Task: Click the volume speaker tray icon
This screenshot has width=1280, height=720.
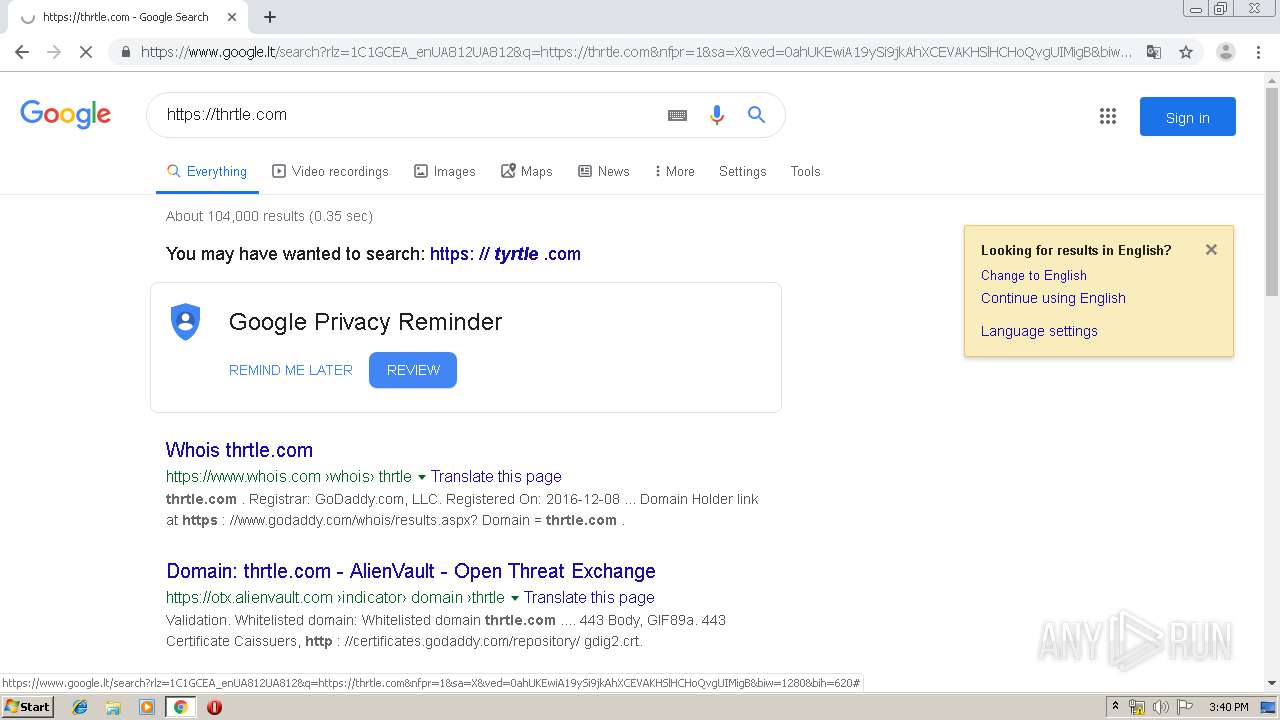Action: 1161,707
